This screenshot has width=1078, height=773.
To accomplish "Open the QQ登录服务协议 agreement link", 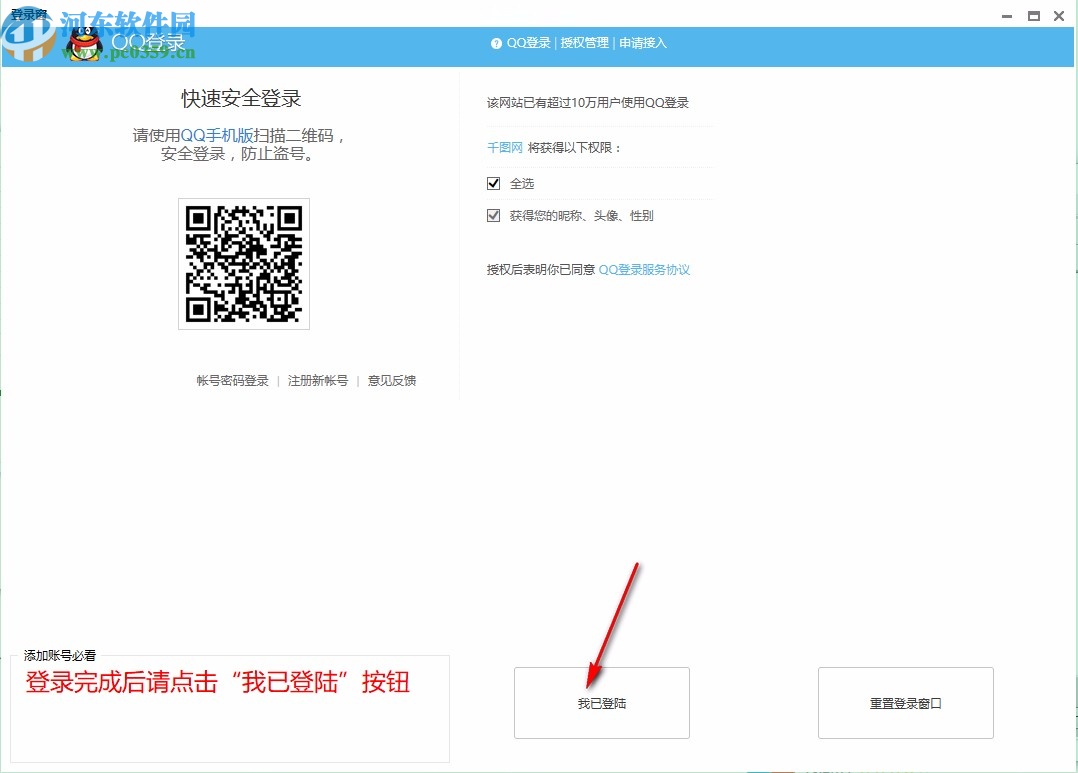I will click(645, 269).
